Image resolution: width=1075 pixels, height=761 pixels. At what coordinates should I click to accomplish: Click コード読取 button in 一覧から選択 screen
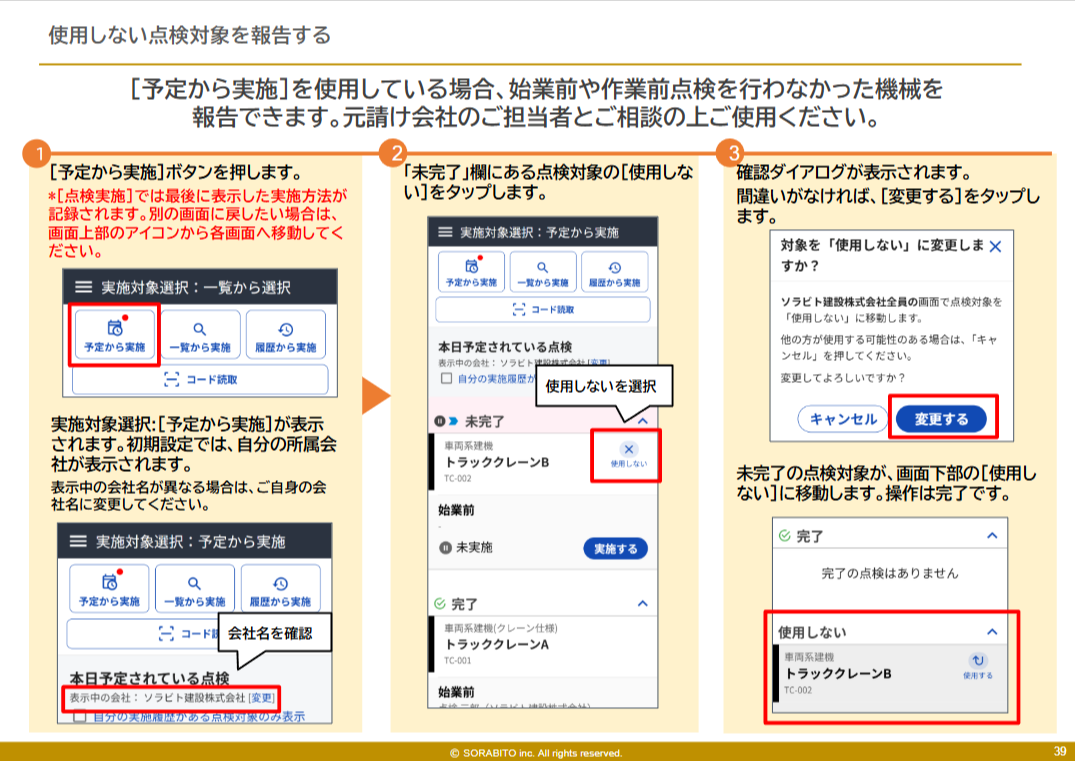(x=200, y=379)
